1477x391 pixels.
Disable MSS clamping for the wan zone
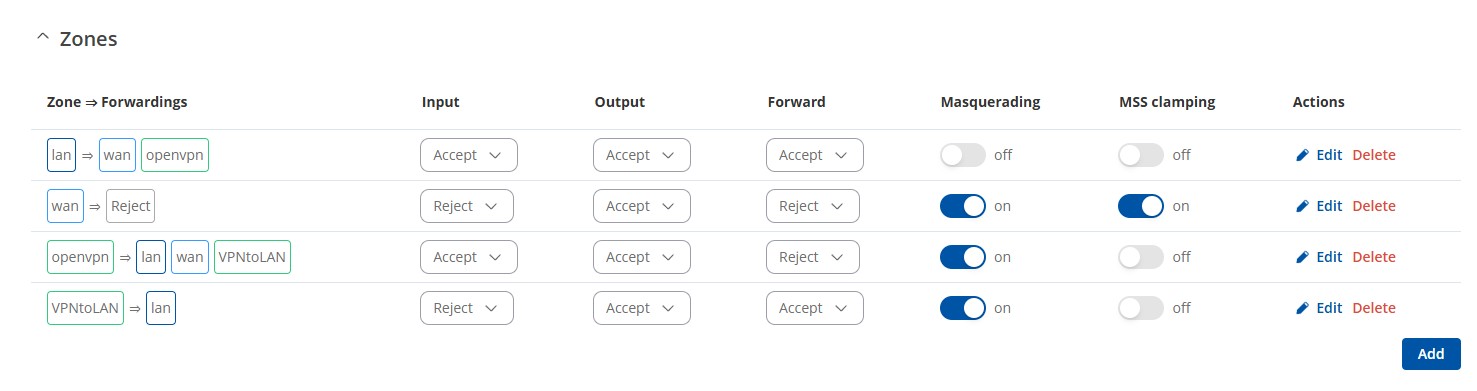(1141, 206)
